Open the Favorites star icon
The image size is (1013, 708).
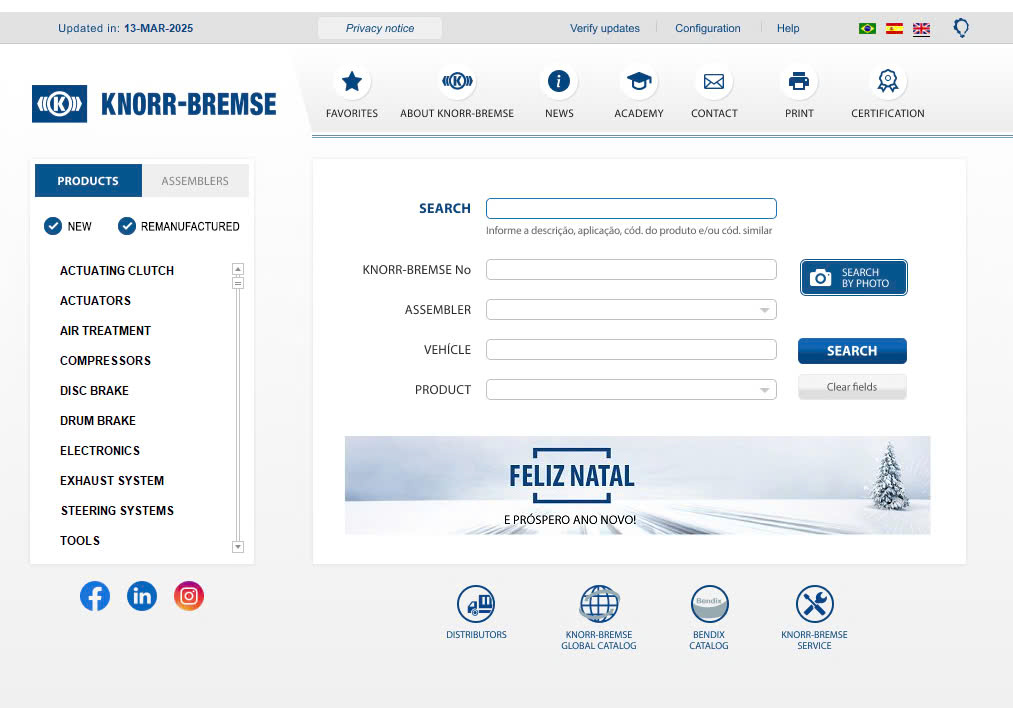click(x=351, y=82)
